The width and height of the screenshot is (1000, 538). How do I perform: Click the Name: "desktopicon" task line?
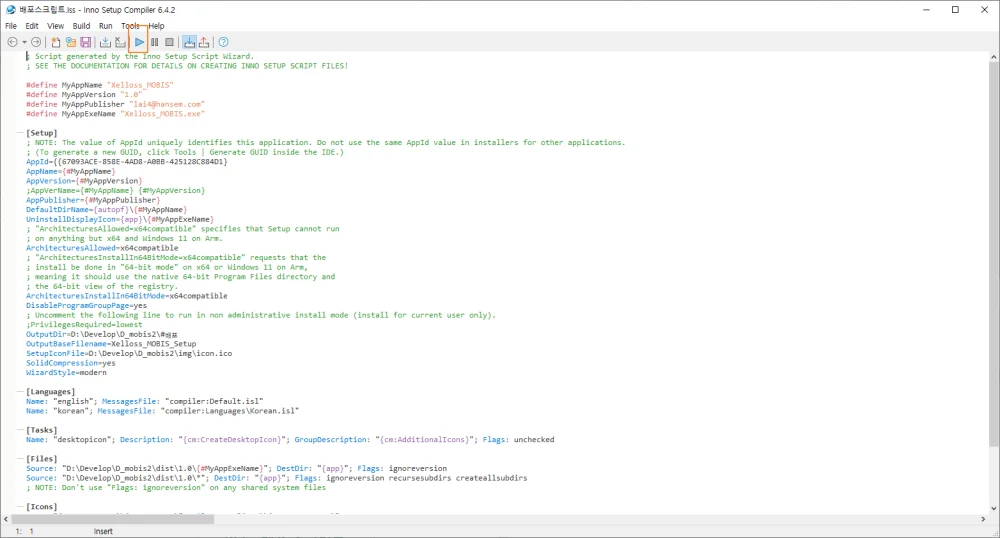coord(290,439)
